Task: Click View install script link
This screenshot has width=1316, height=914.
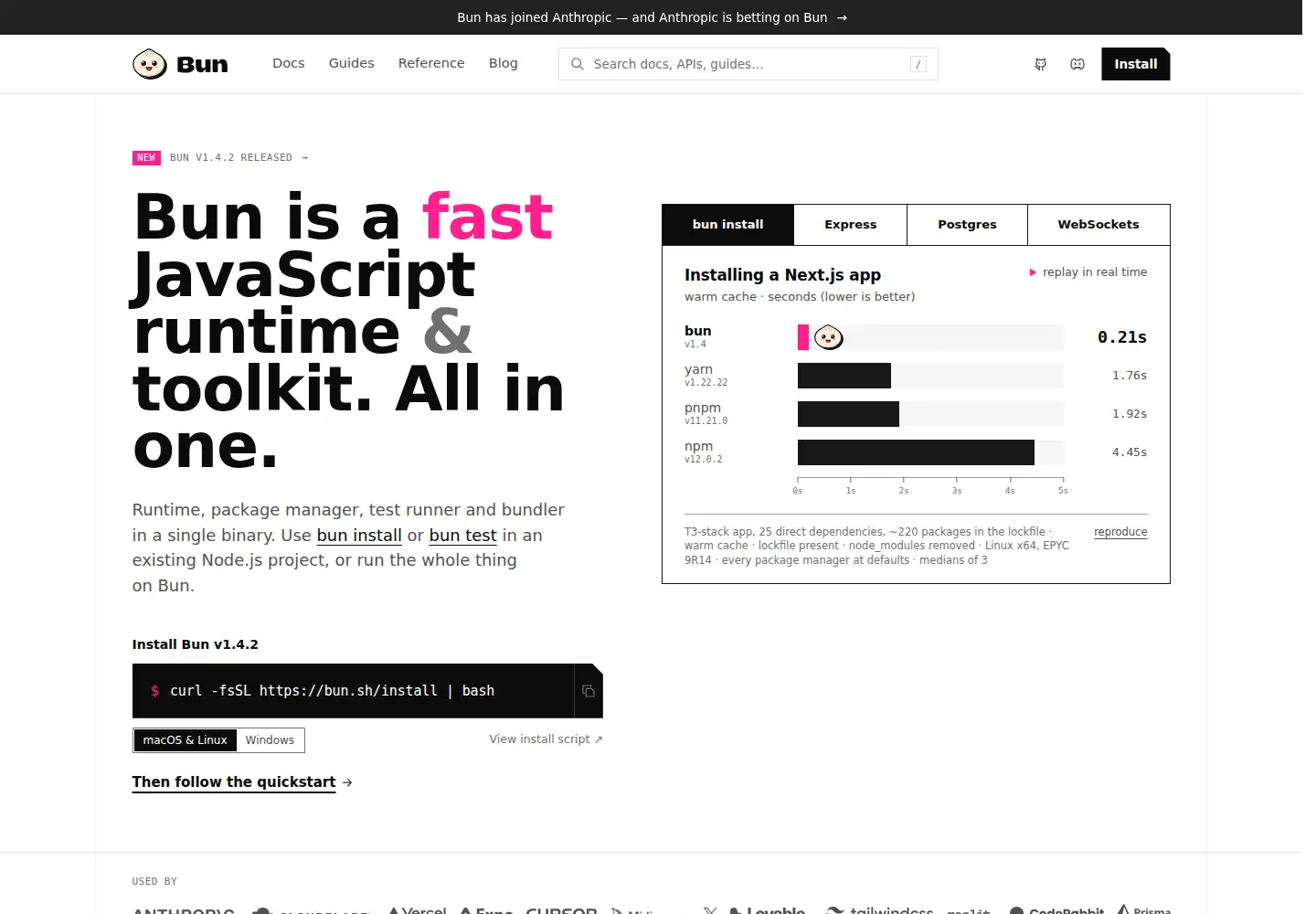Action: (x=546, y=739)
